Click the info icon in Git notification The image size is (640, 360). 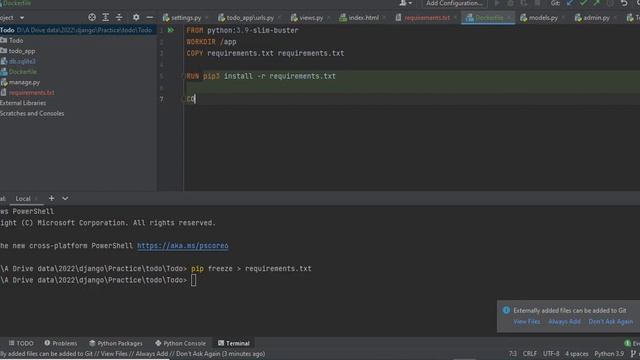[x=506, y=310]
